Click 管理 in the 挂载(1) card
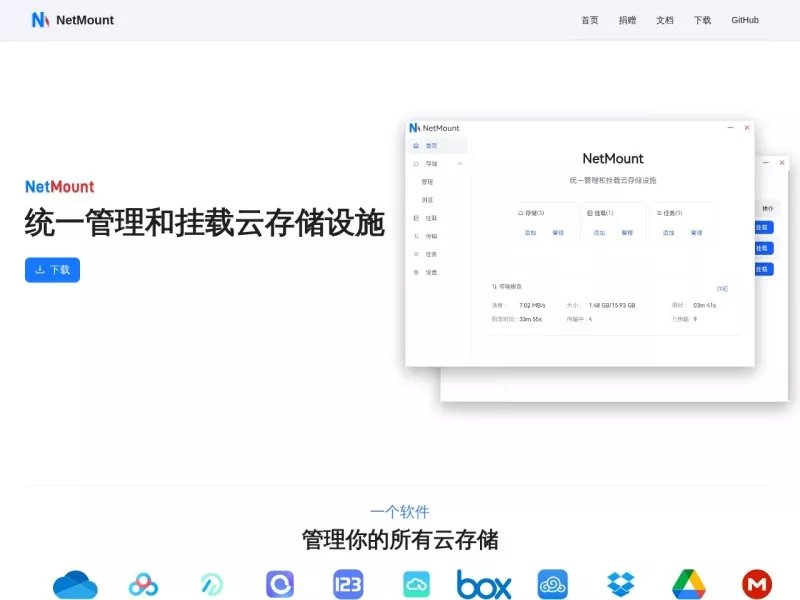This screenshot has width=800, height=600. (x=627, y=233)
